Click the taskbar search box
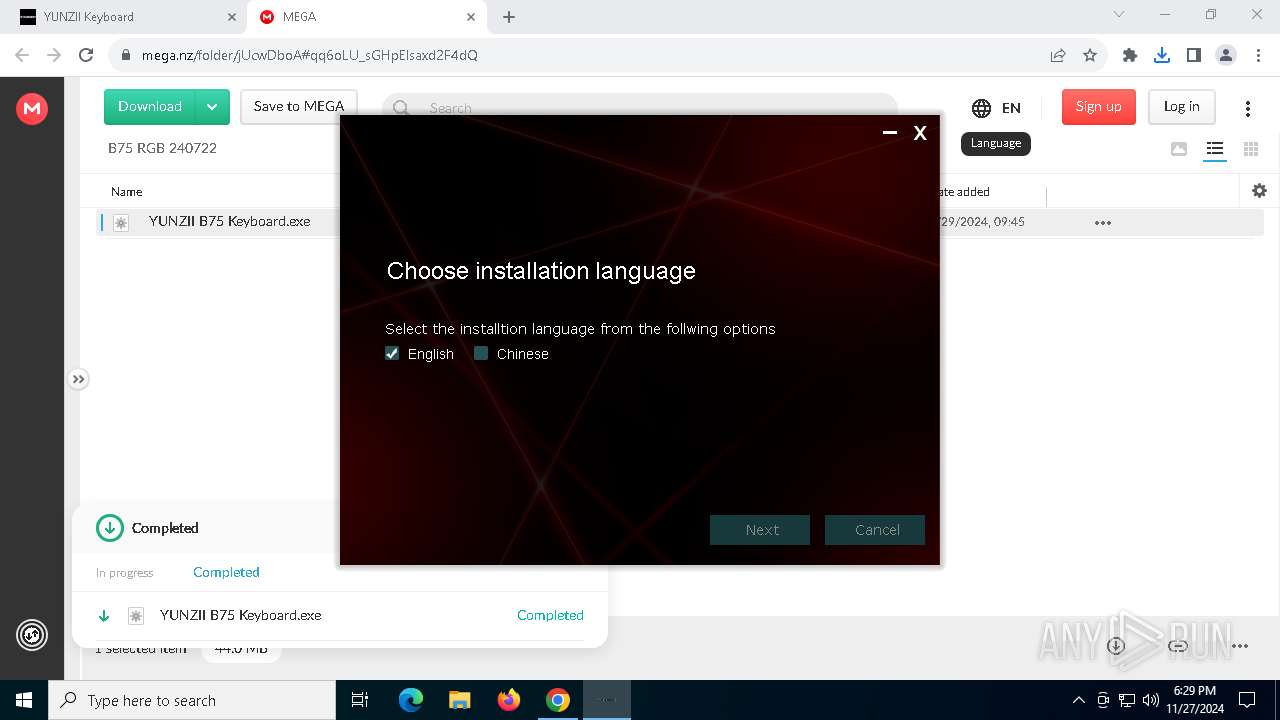Viewport: 1280px width, 720px height. click(192, 700)
